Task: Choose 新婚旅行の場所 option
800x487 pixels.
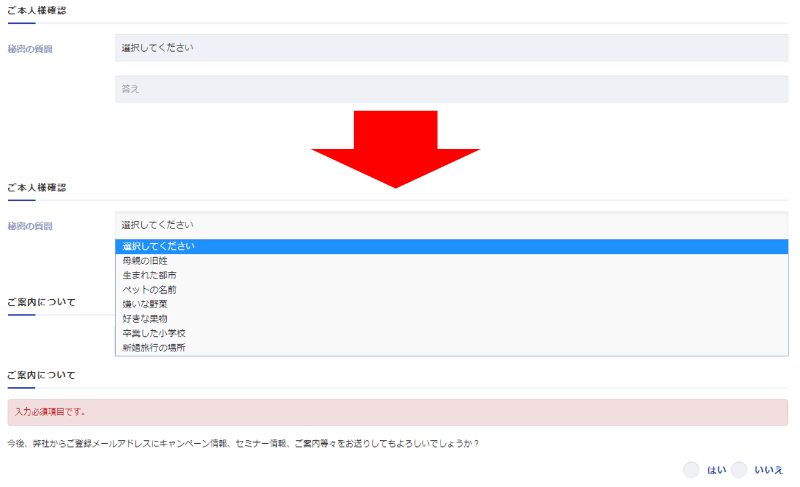Action: [x=451, y=348]
